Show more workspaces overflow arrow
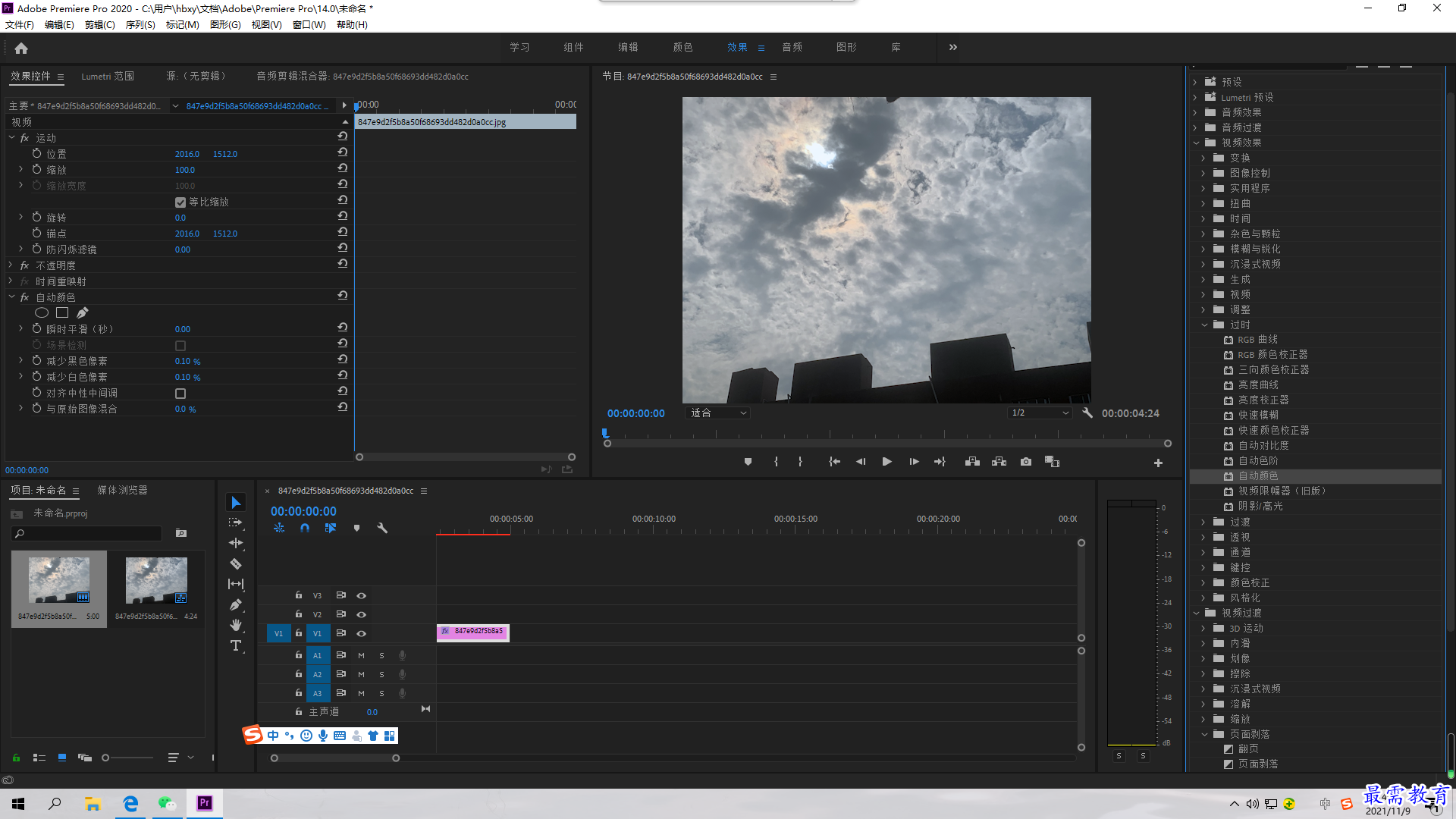 point(953,47)
